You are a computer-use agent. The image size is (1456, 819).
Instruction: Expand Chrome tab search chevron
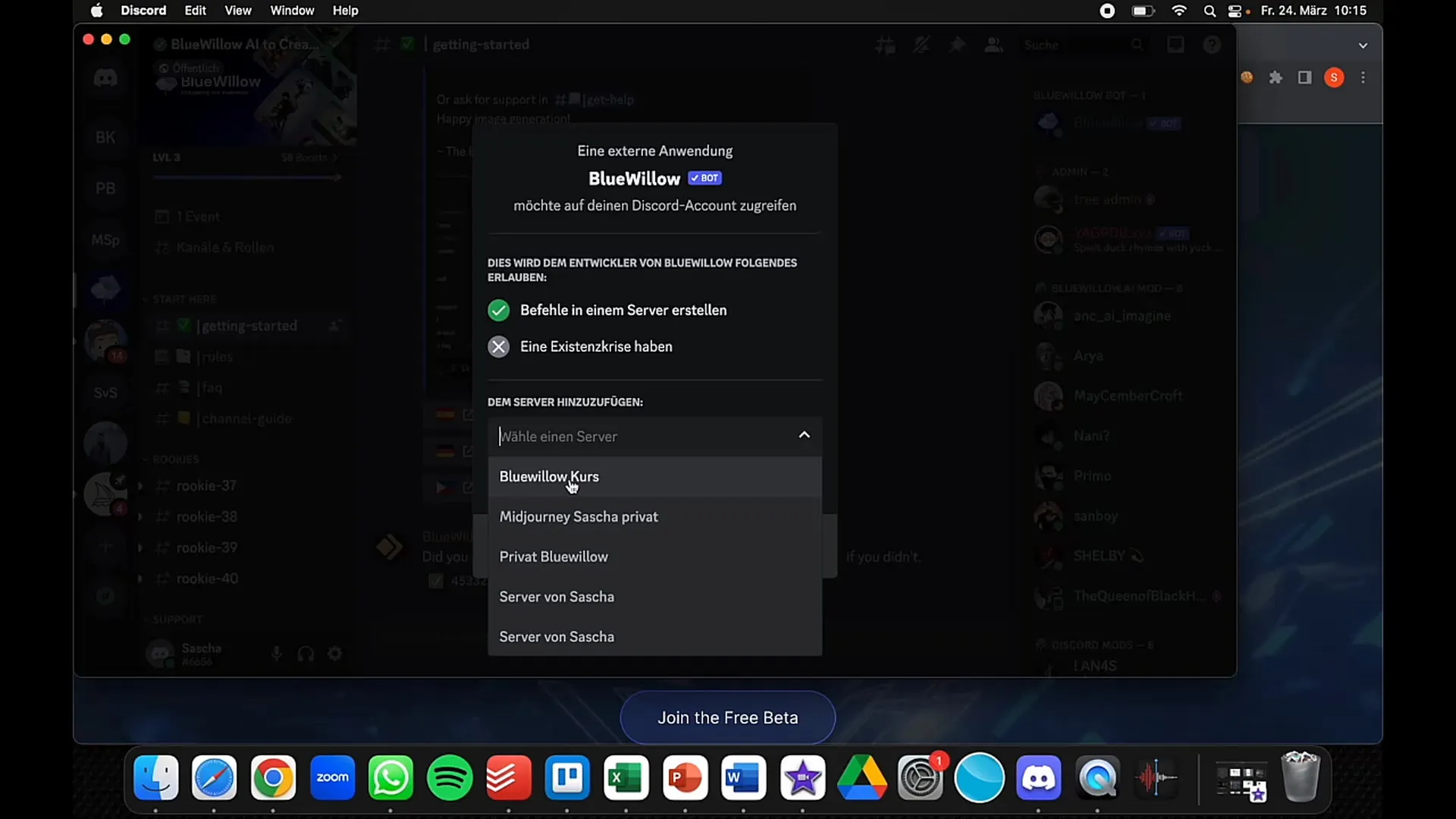point(1363,45)
